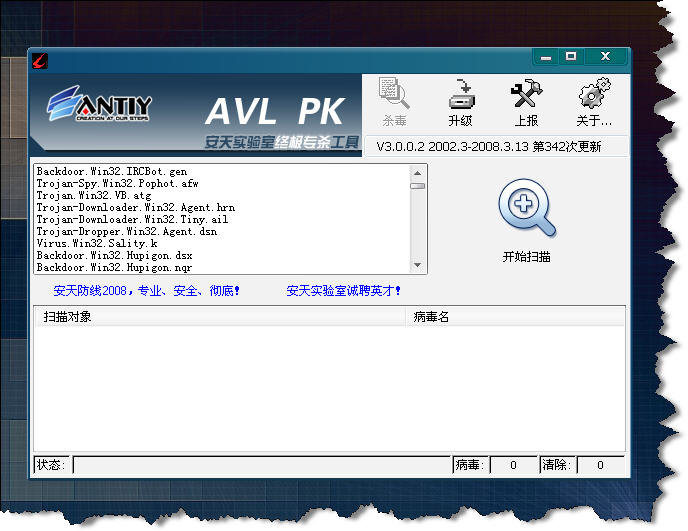The width and height of the screenshot is (688, 531).
Task: Minimize the AVL PK window
Action: 546,57
